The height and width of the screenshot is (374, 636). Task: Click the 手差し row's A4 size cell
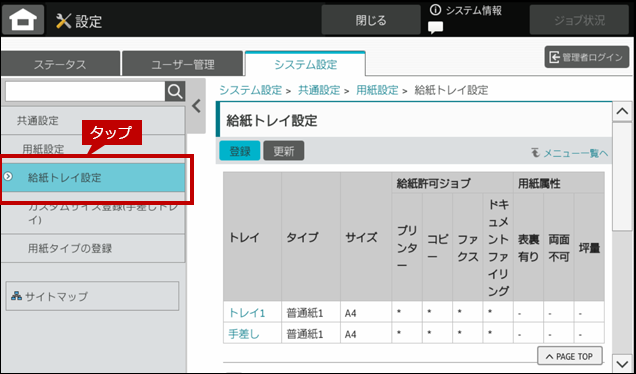pyautogui.click(x=366, y=334)
